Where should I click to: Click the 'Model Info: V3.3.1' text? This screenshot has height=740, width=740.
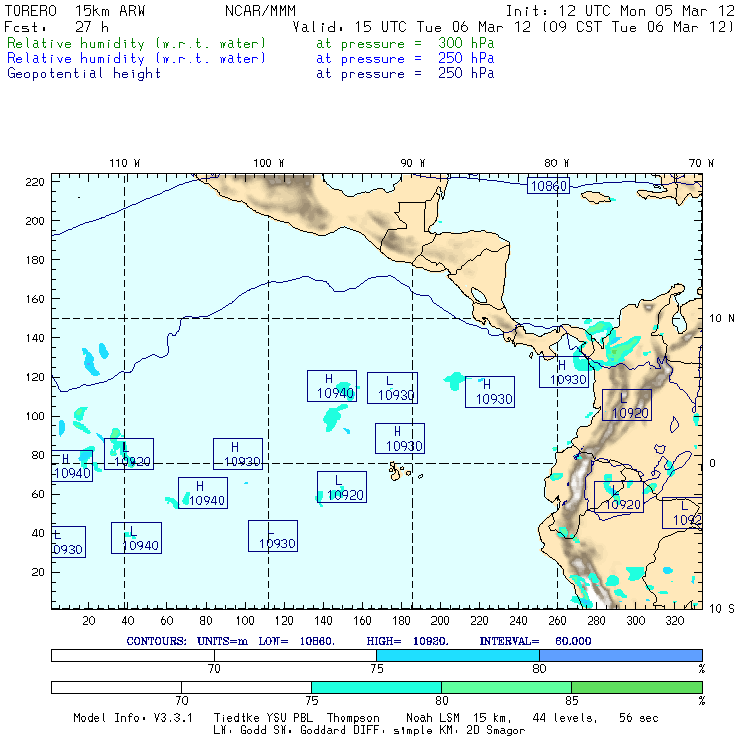(133, 718)
